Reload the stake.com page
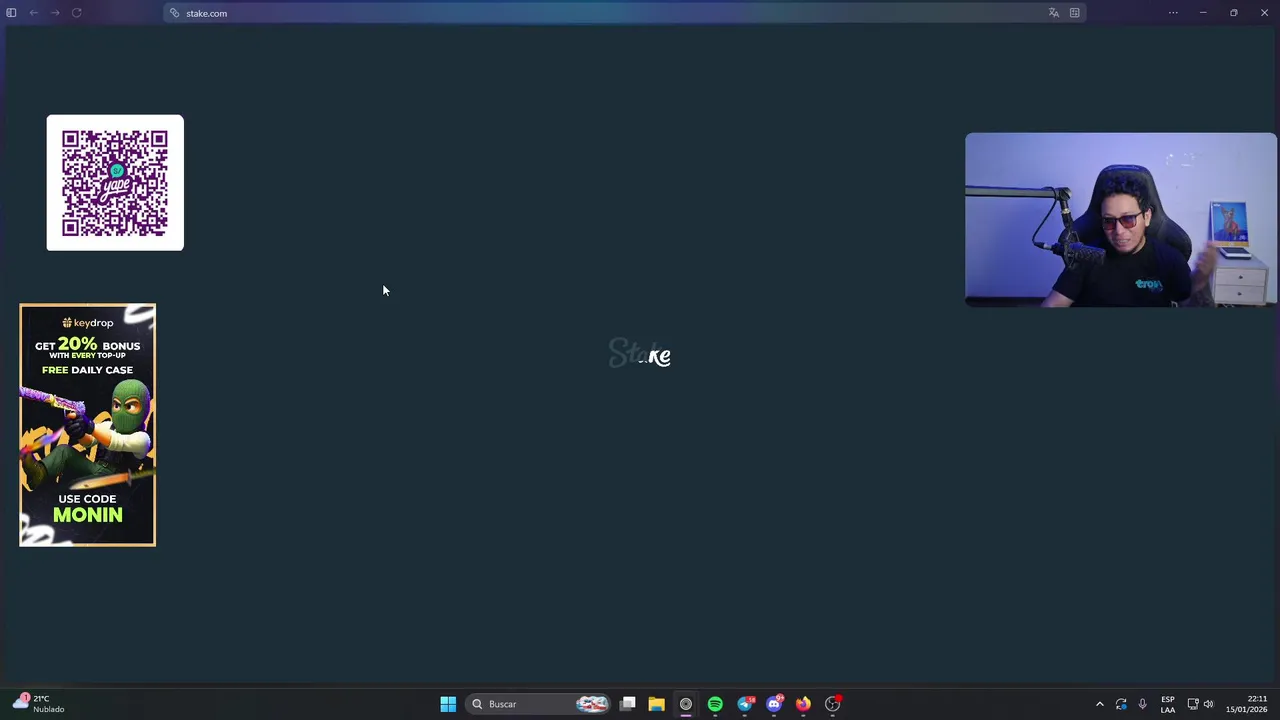Image resolution: width=1280 pixels, height=720 pixels. pyautogui.click(x=76, y=13)
